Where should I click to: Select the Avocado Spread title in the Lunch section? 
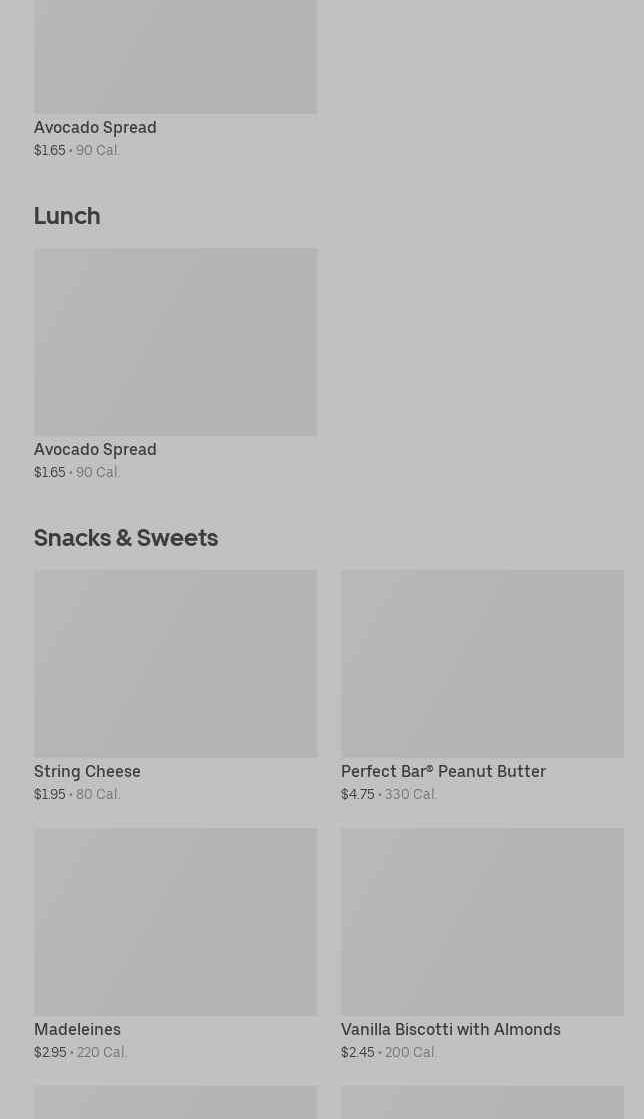tap(95, 450)
